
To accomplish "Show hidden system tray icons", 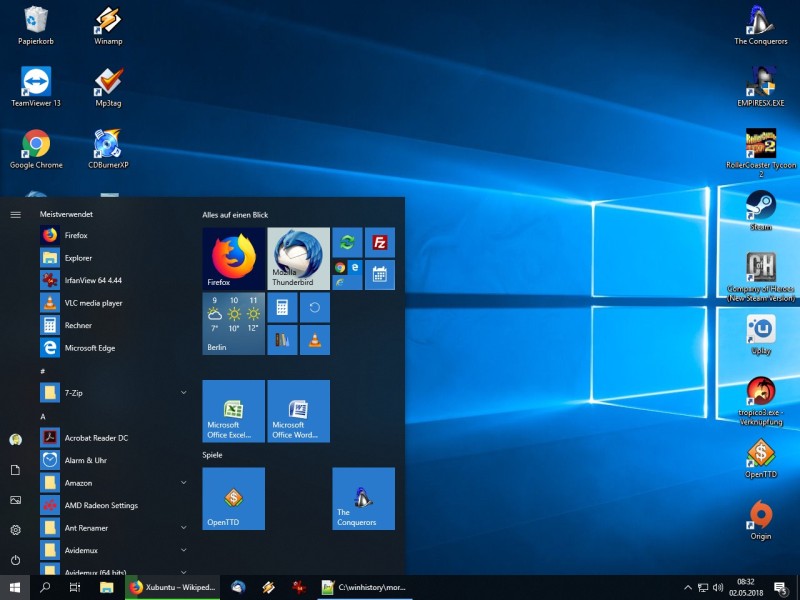I will click(x=688, y=588).
